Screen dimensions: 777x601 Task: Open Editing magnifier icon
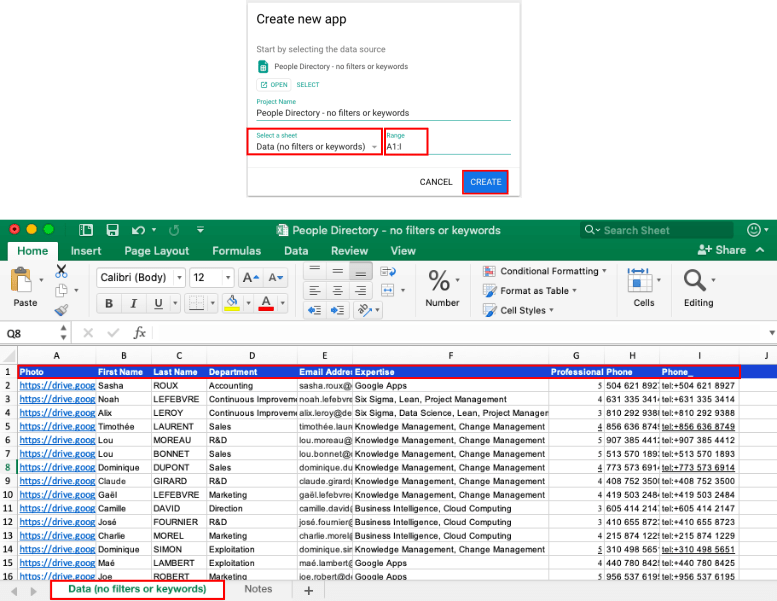point(695,280)
